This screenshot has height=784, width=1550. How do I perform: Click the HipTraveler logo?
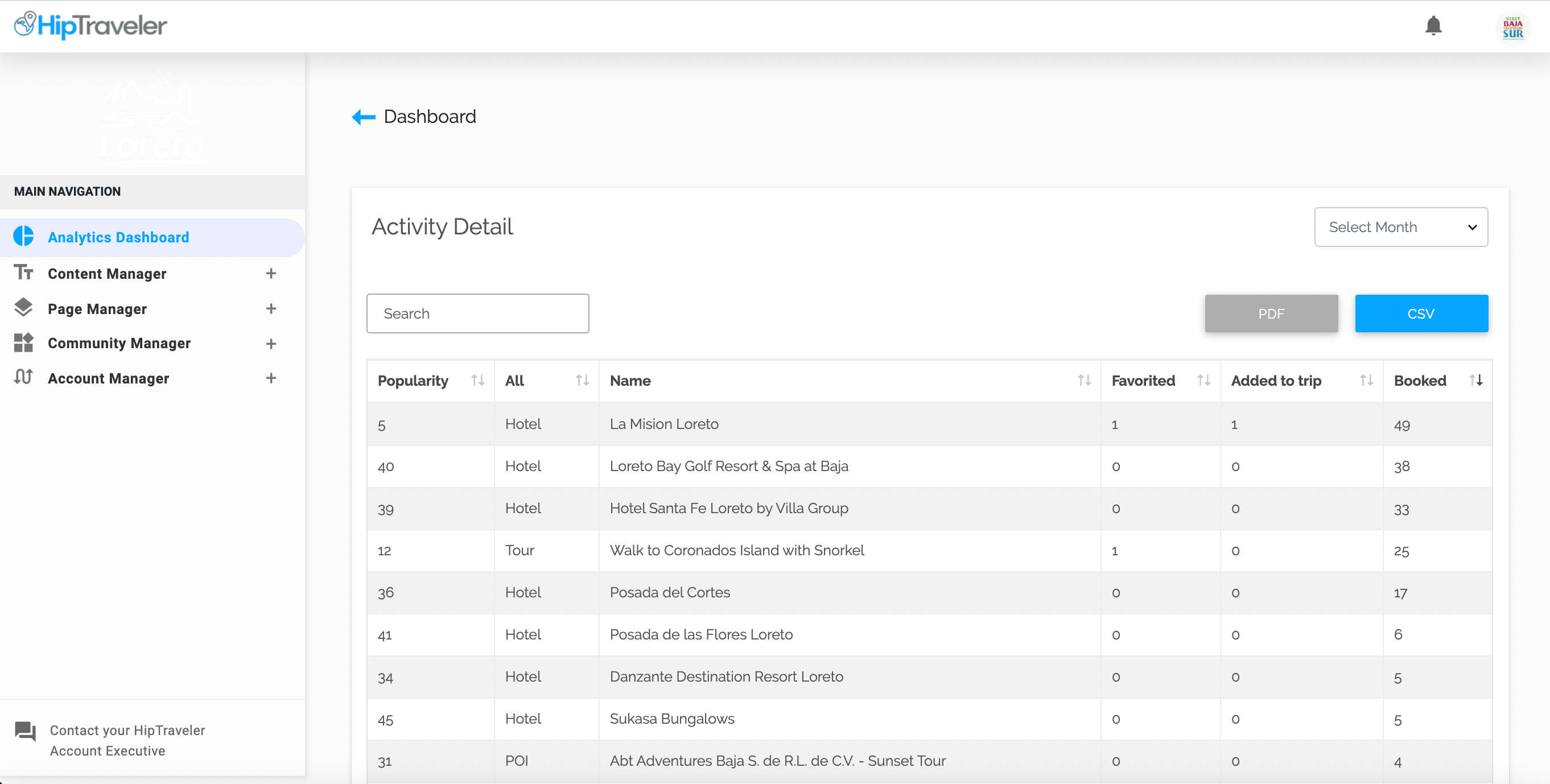[91, 26]
